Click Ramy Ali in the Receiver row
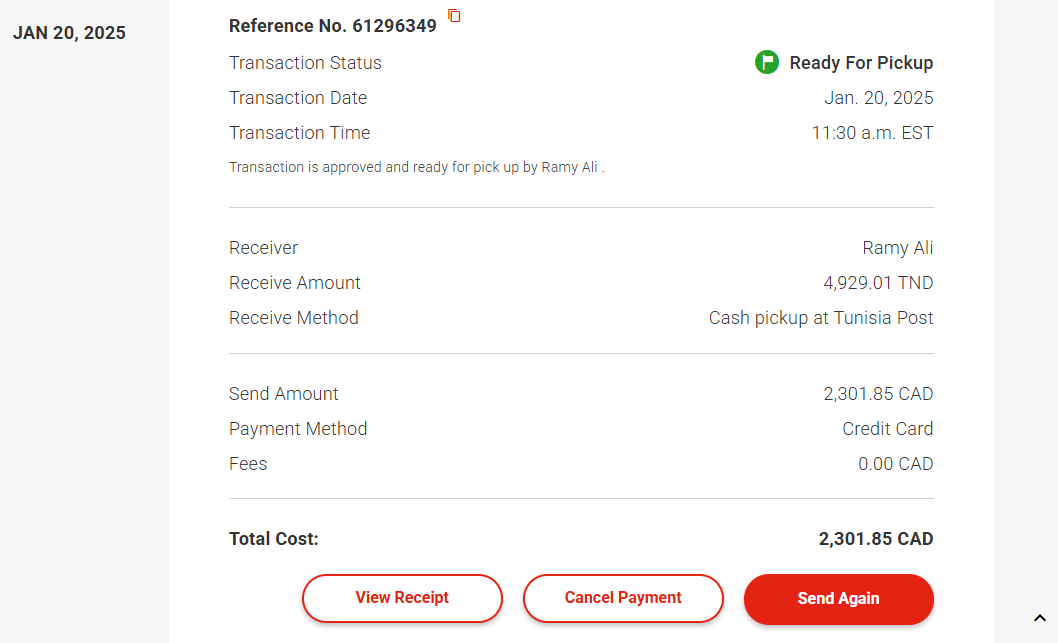The height and width of the screenshot is (643, 1058). [897, 248]
